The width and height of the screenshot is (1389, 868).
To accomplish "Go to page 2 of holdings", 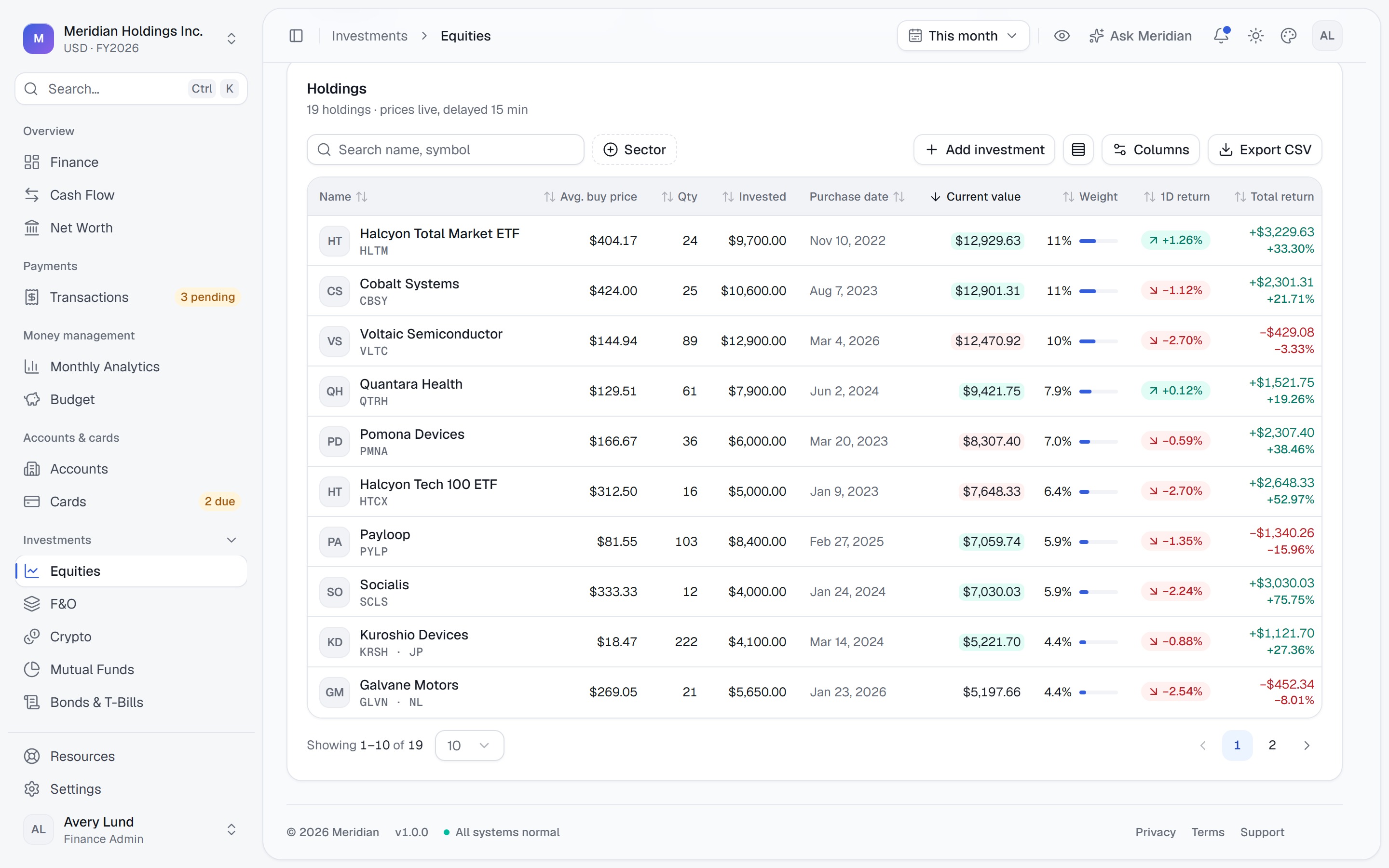I will pos(1272,745).
